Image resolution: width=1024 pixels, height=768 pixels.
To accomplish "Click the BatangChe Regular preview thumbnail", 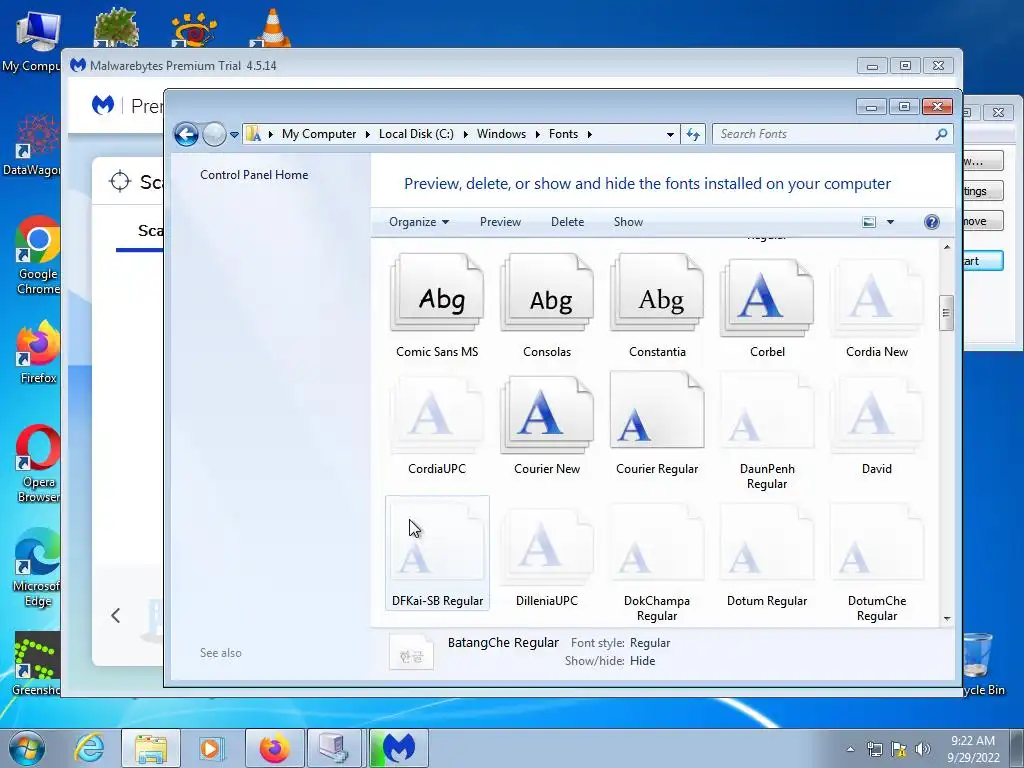I will (411, 652).
